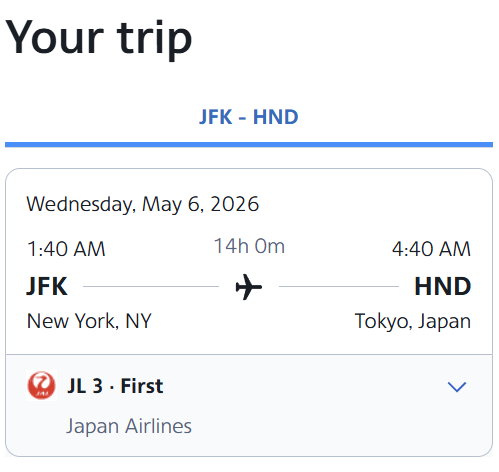Click the Wednesday, May 6, 2026 date
This screenshot has height=472, width=499.
[x=143, y=204]
